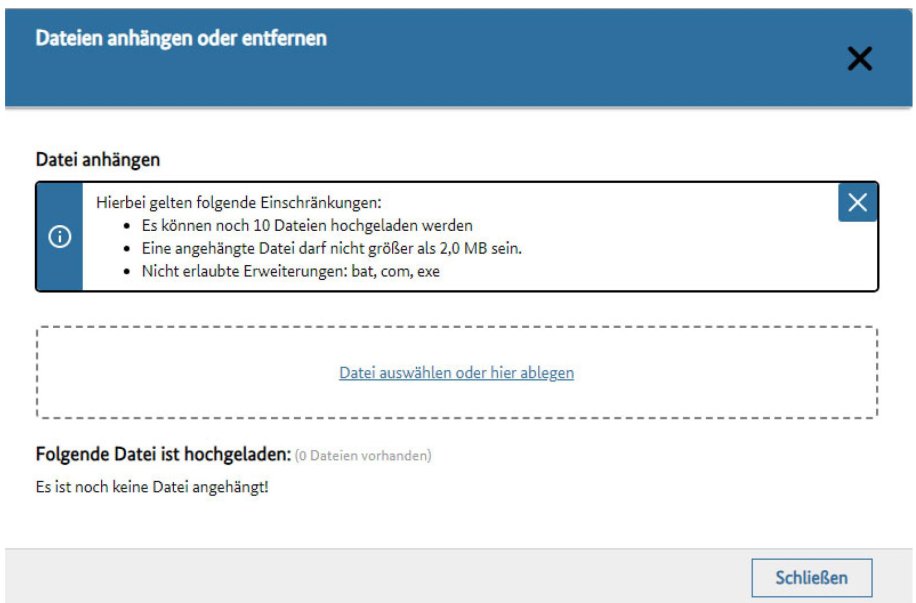The image size is (916, 603).
Task: Click the circled info icon in the notice
Action: [x=60, y=237]
